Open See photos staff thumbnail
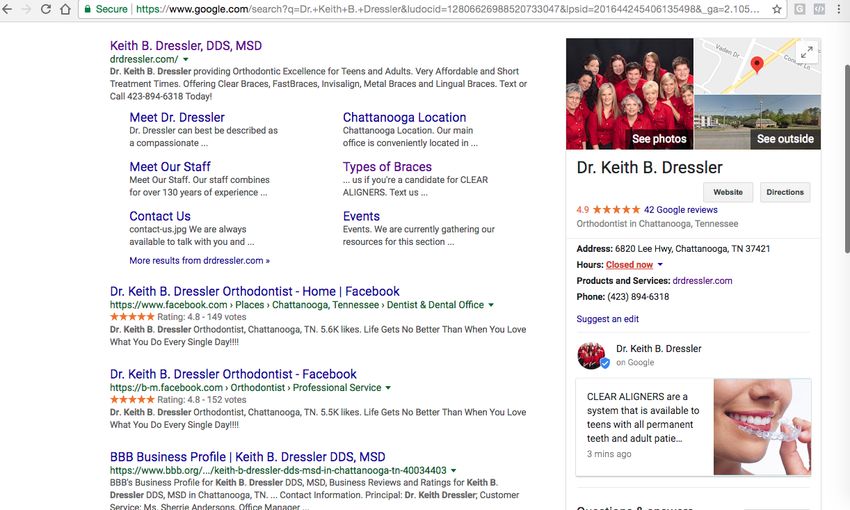 coord(629,93)
